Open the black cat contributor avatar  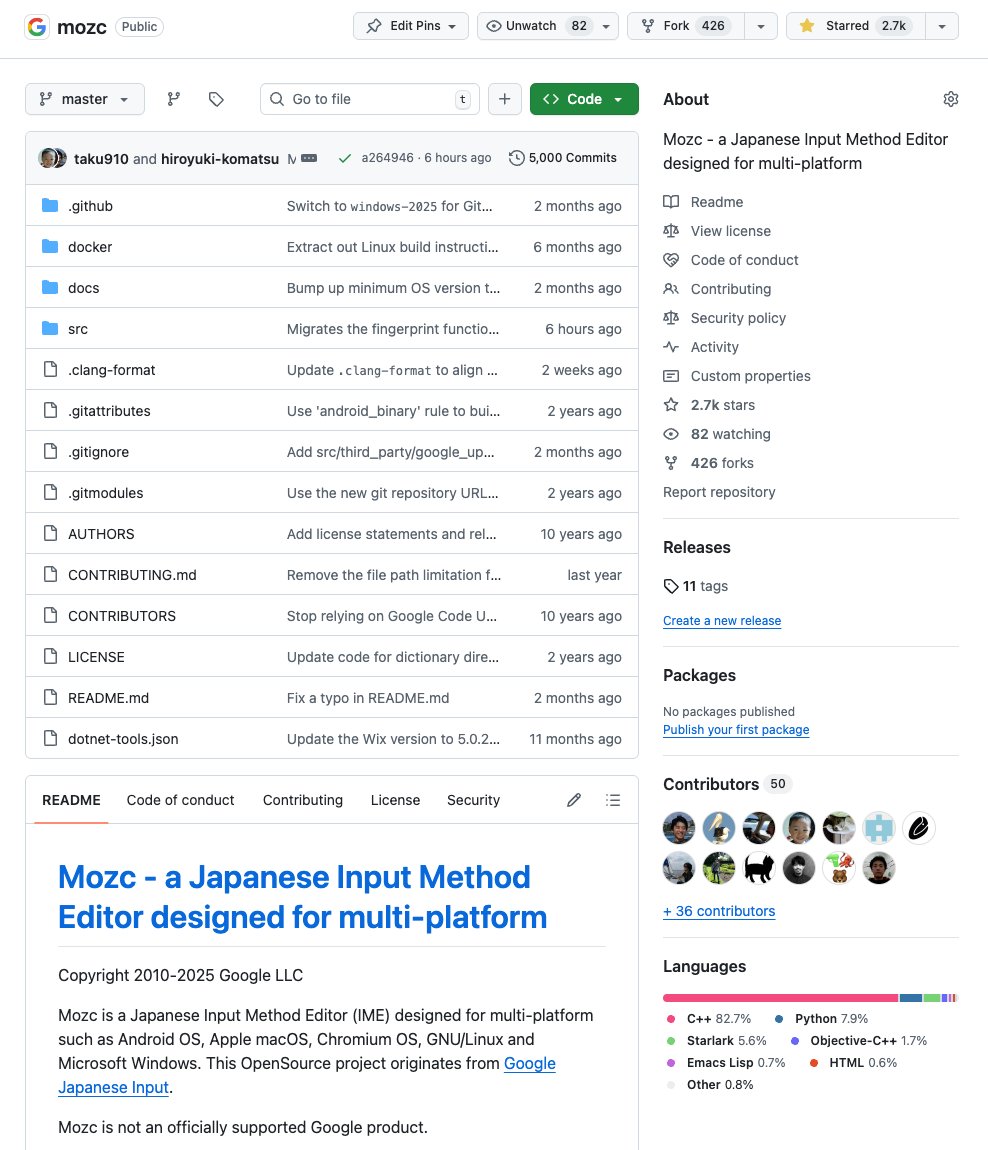point(758,868)
